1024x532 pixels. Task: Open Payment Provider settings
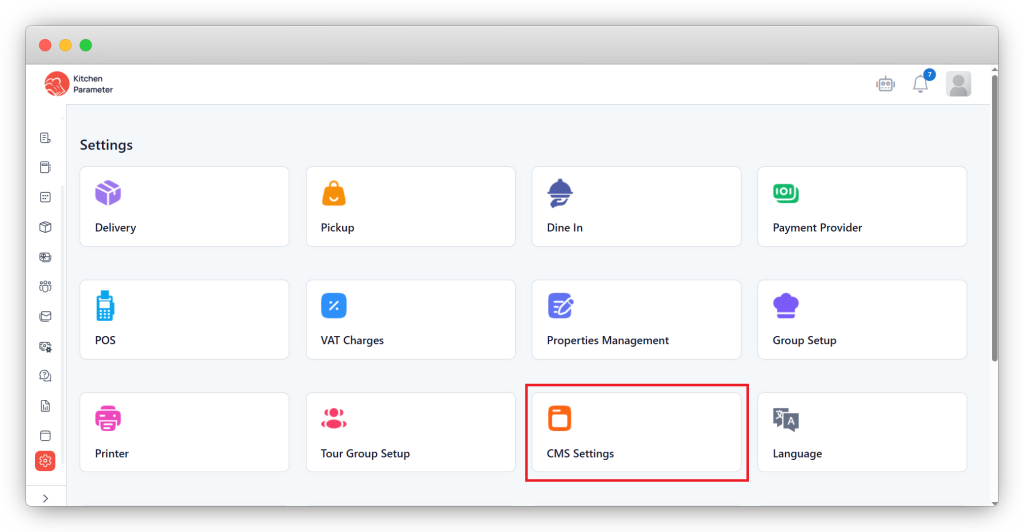861,207
